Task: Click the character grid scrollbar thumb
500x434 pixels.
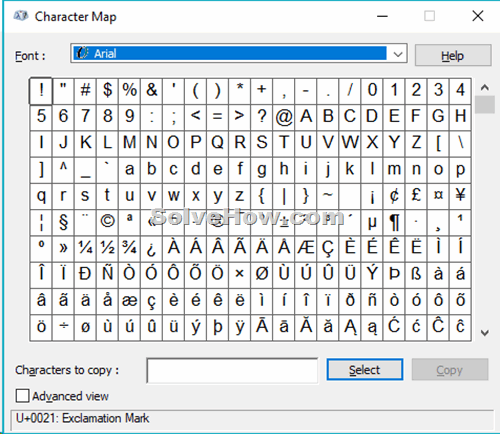Action: tap(484, 104)
